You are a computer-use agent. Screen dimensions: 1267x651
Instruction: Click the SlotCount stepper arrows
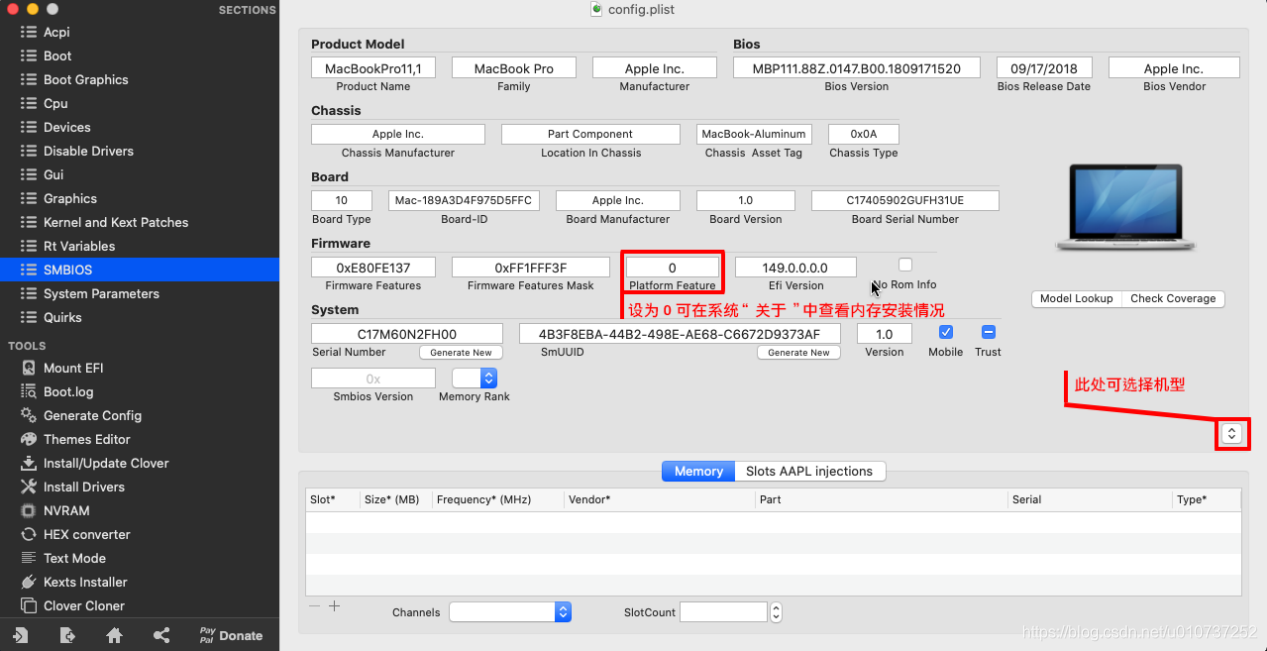[x=776, y=612]
